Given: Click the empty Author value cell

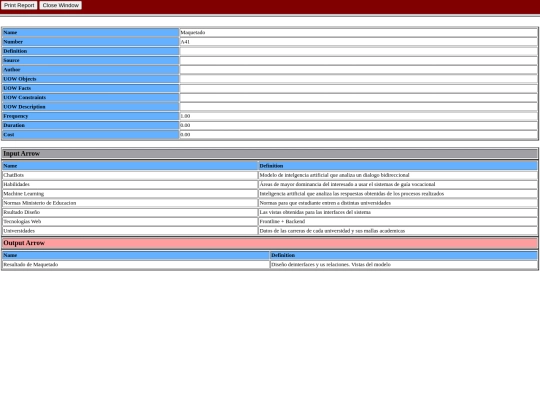Looking at the screenshot, I should (x=358, y=70).
